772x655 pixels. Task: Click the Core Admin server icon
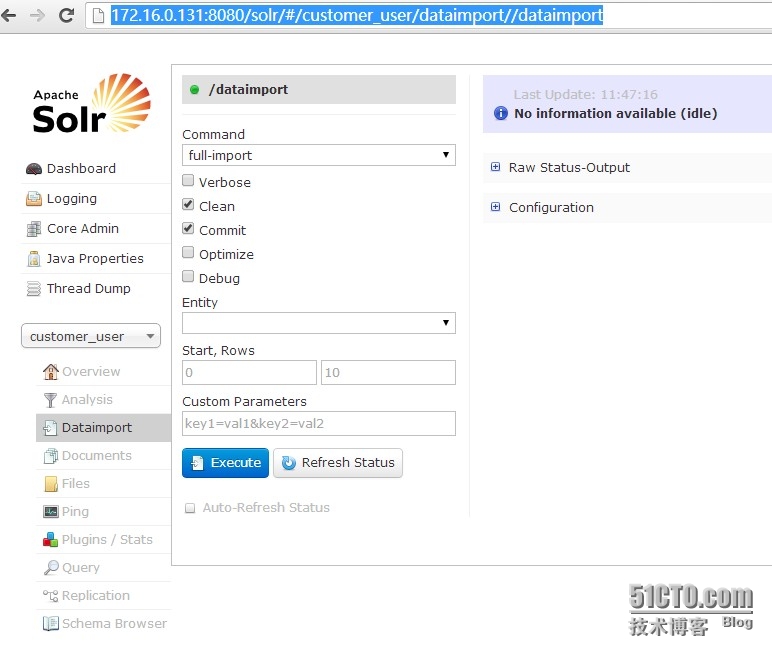[33, 229]
